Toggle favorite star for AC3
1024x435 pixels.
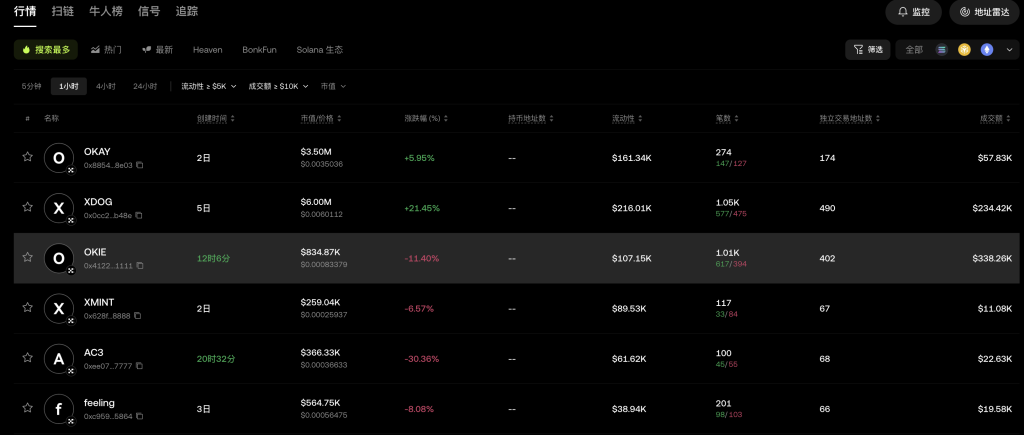click(x=28, y=358)
